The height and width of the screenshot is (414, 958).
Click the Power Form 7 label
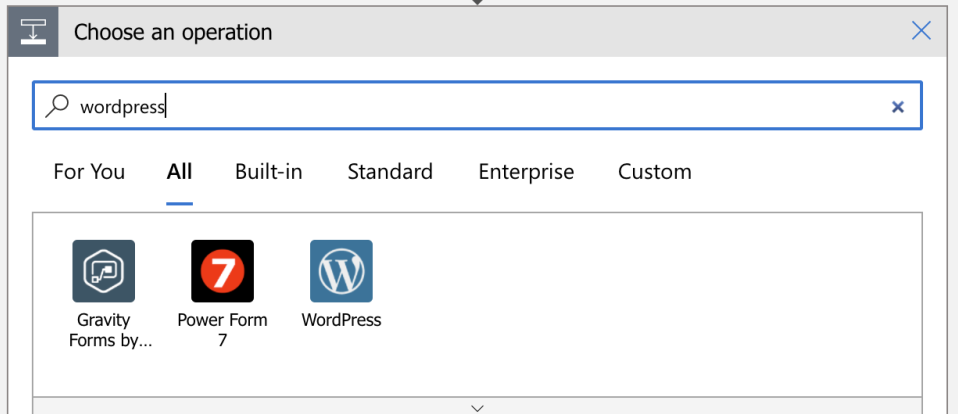222,330
